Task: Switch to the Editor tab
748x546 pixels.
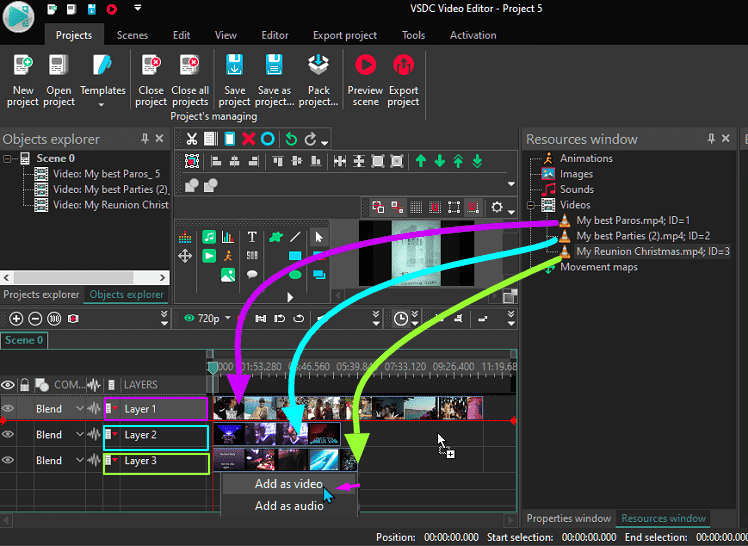Action: coord(275,35)
